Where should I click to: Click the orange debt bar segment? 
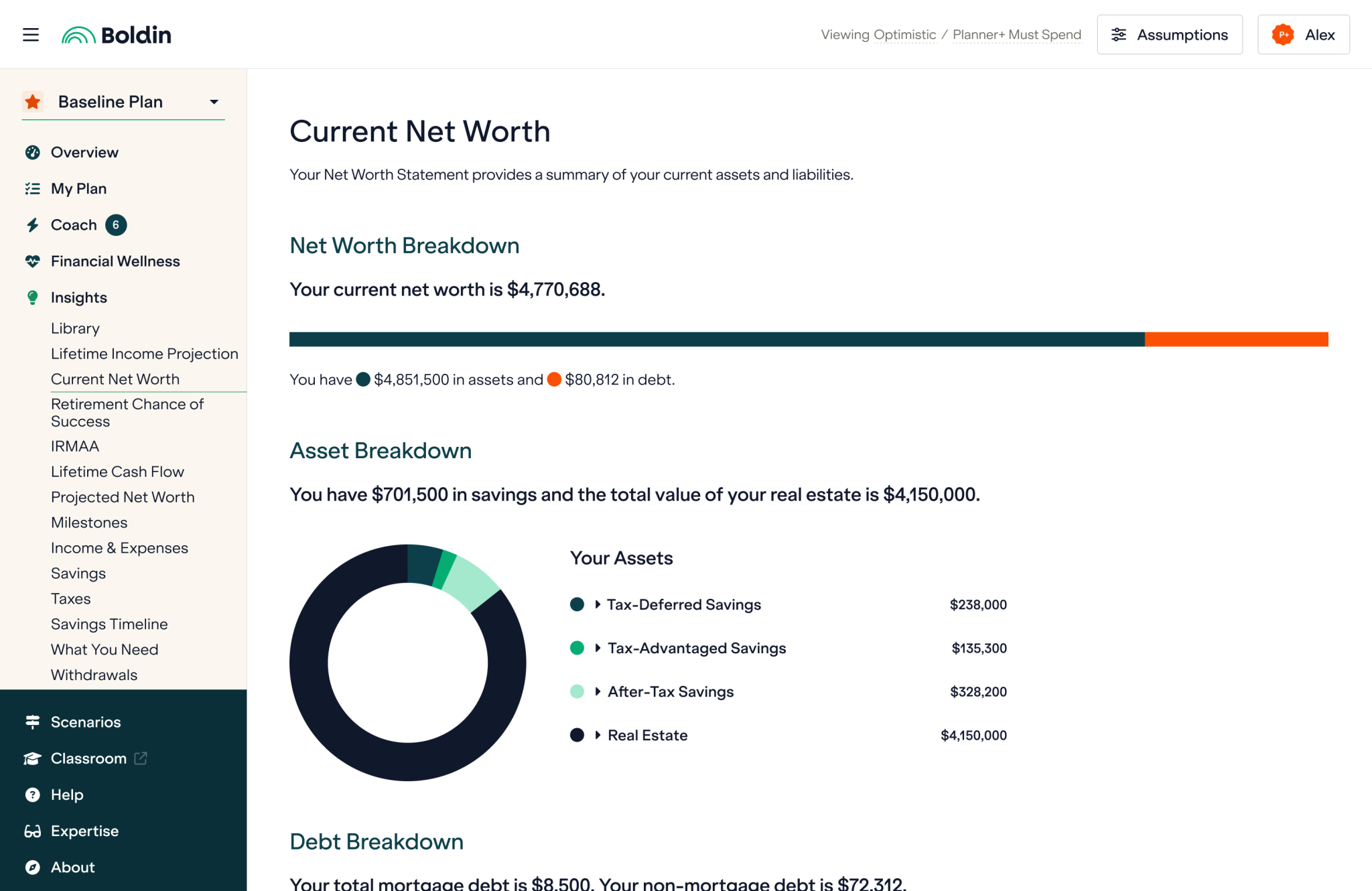(x=1237, y=340)
